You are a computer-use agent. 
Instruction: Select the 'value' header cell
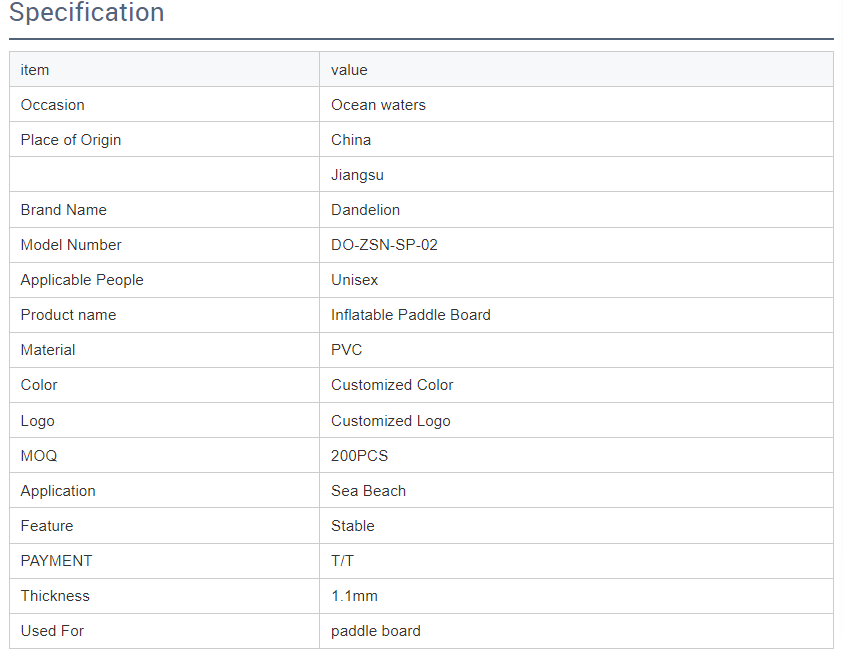[349, 70]
